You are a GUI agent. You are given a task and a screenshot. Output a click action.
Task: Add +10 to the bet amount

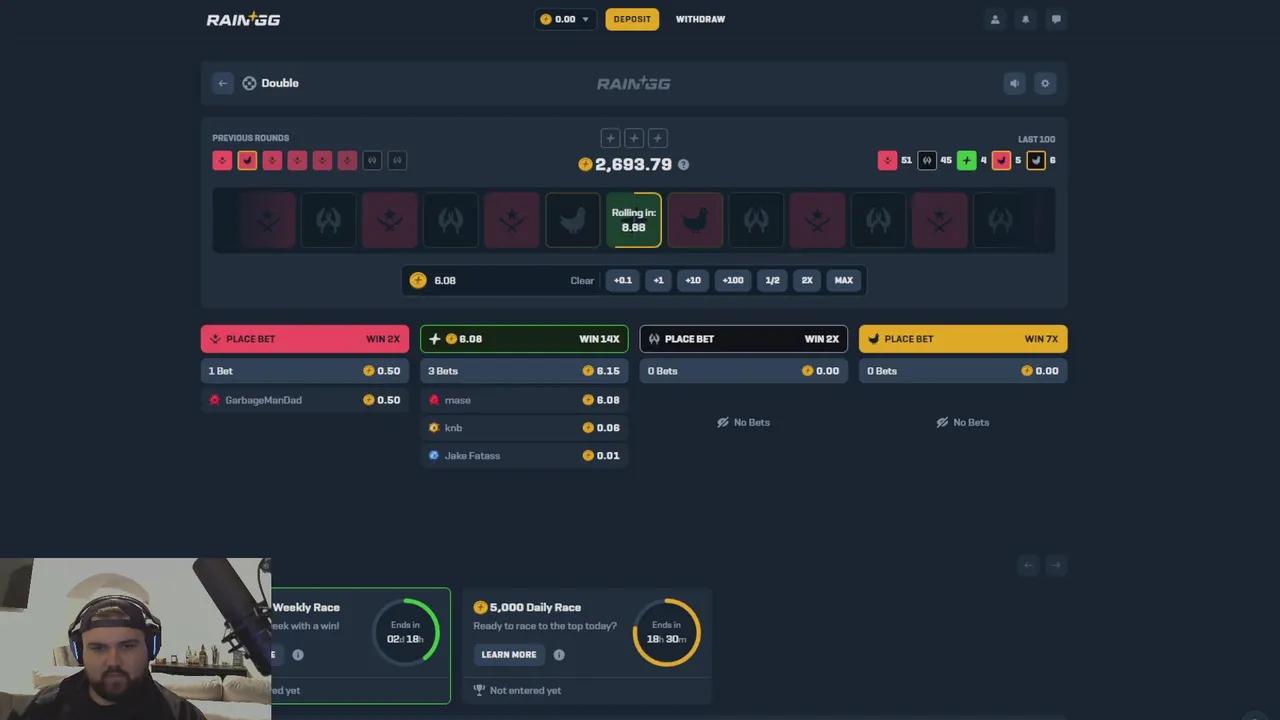[693, 280]
